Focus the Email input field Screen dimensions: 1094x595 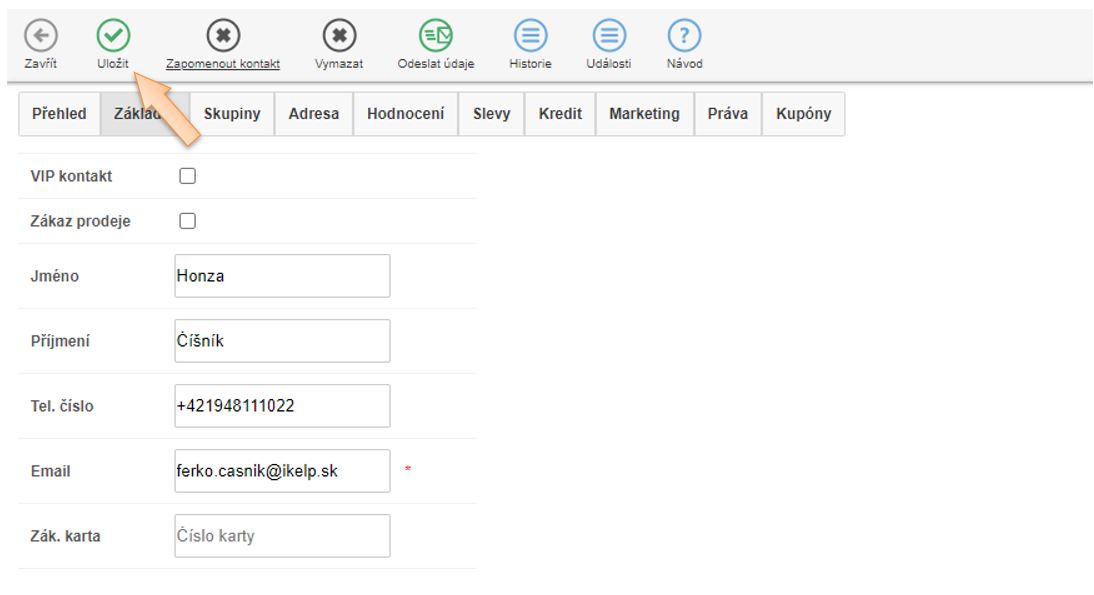tap(282, 471)
